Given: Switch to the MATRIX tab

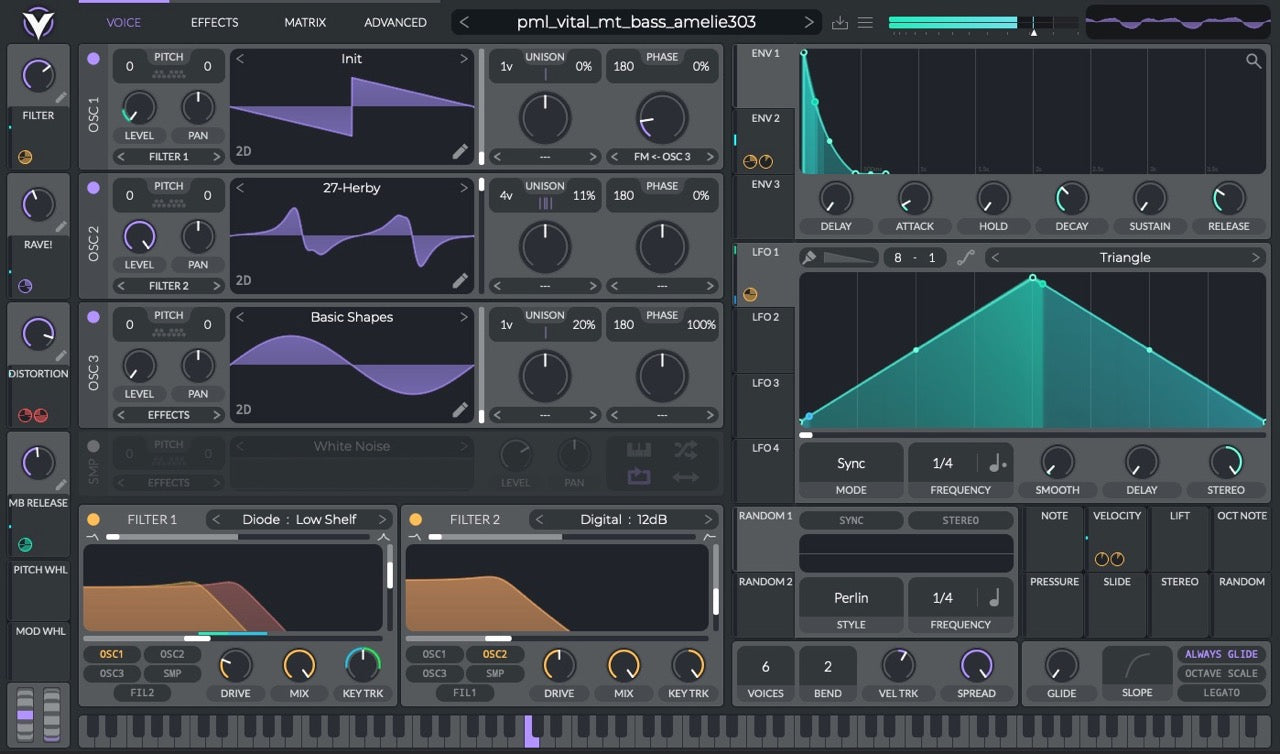Looking at the screenshot, I should click(305, 22).
